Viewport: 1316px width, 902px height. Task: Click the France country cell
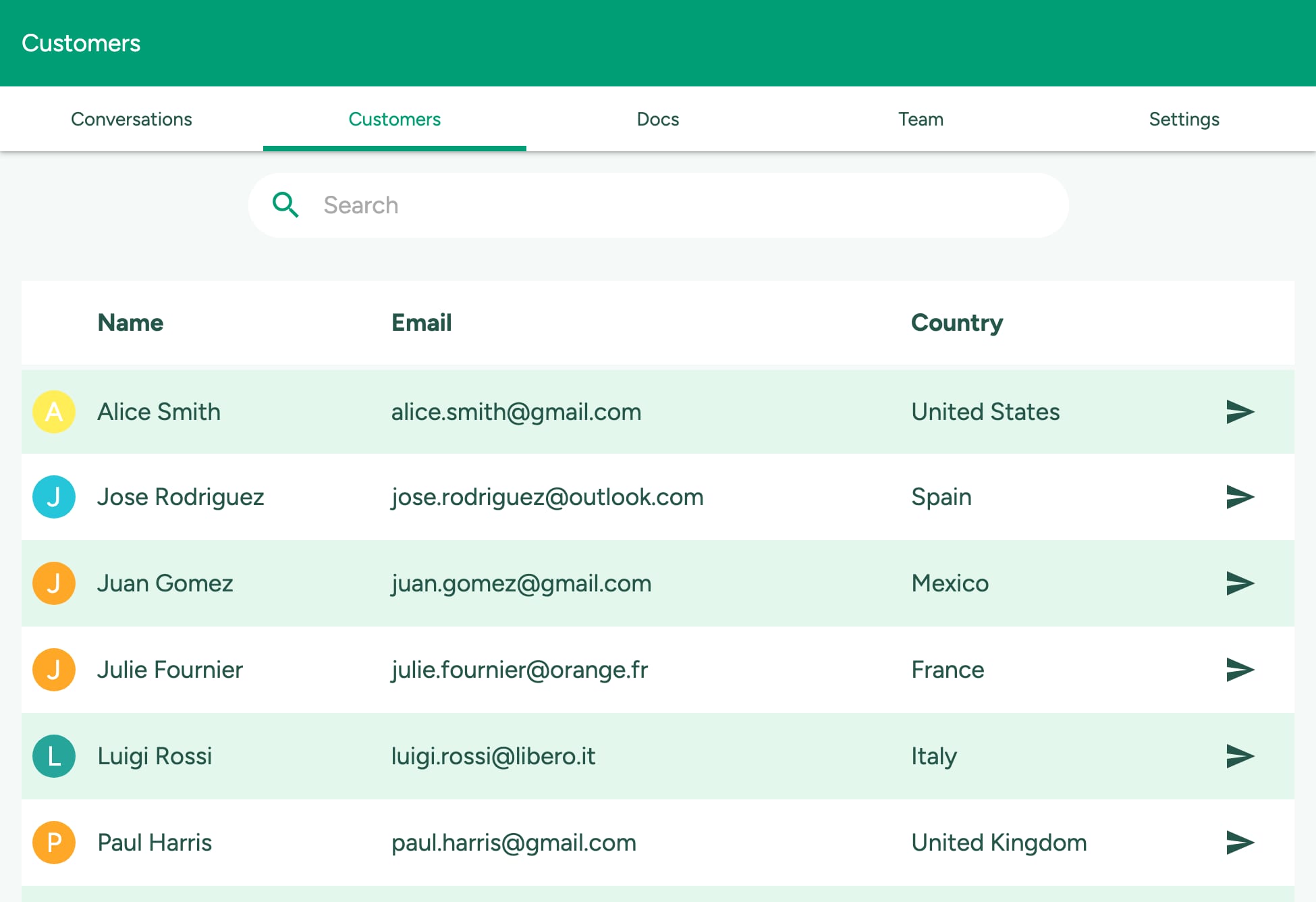coord(948,670)
